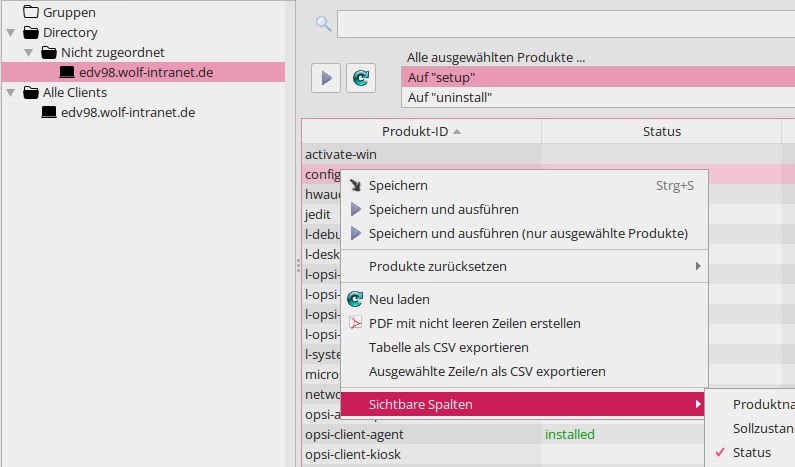
Task: Click computer icon of edv98 under Alle Clients
Action: pyautogui.click(x=49, y=112)
